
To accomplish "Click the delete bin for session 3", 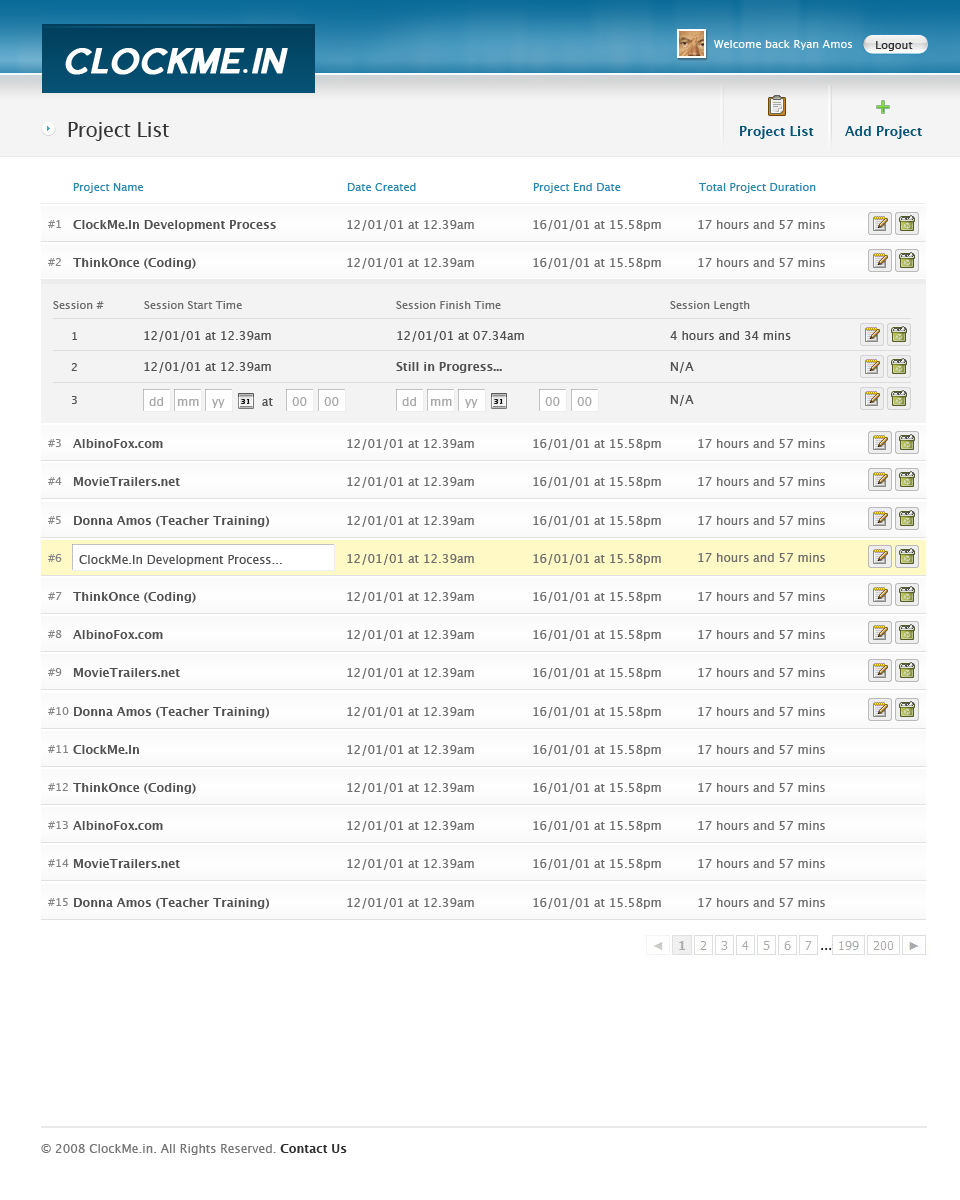I will point(899,399).
